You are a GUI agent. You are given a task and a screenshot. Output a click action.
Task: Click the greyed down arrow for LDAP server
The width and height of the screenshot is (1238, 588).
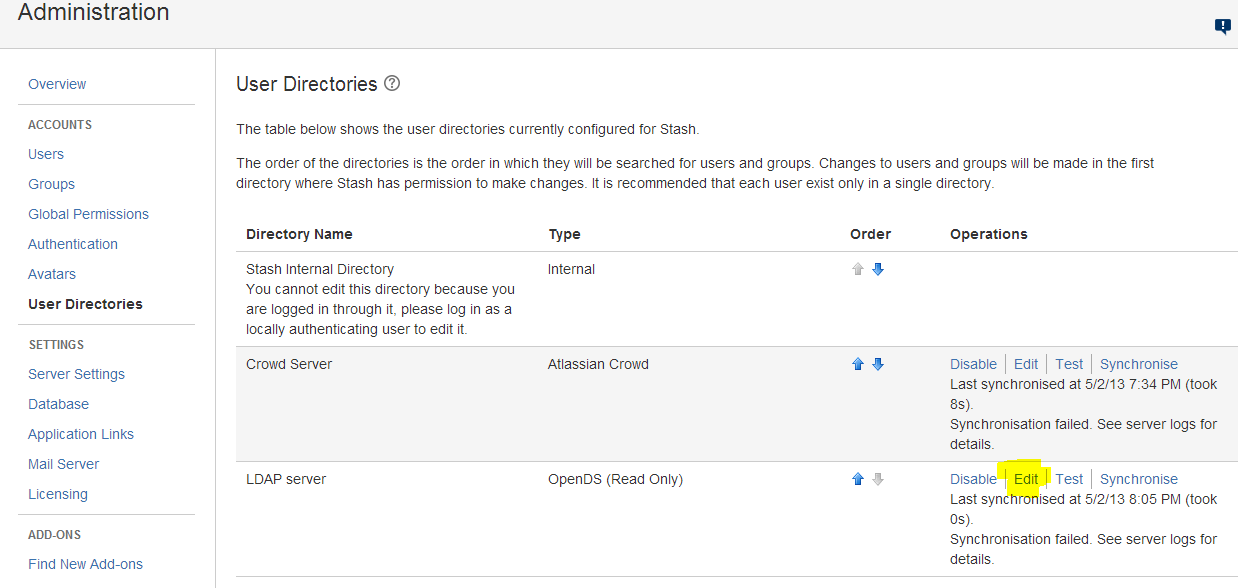878,479
